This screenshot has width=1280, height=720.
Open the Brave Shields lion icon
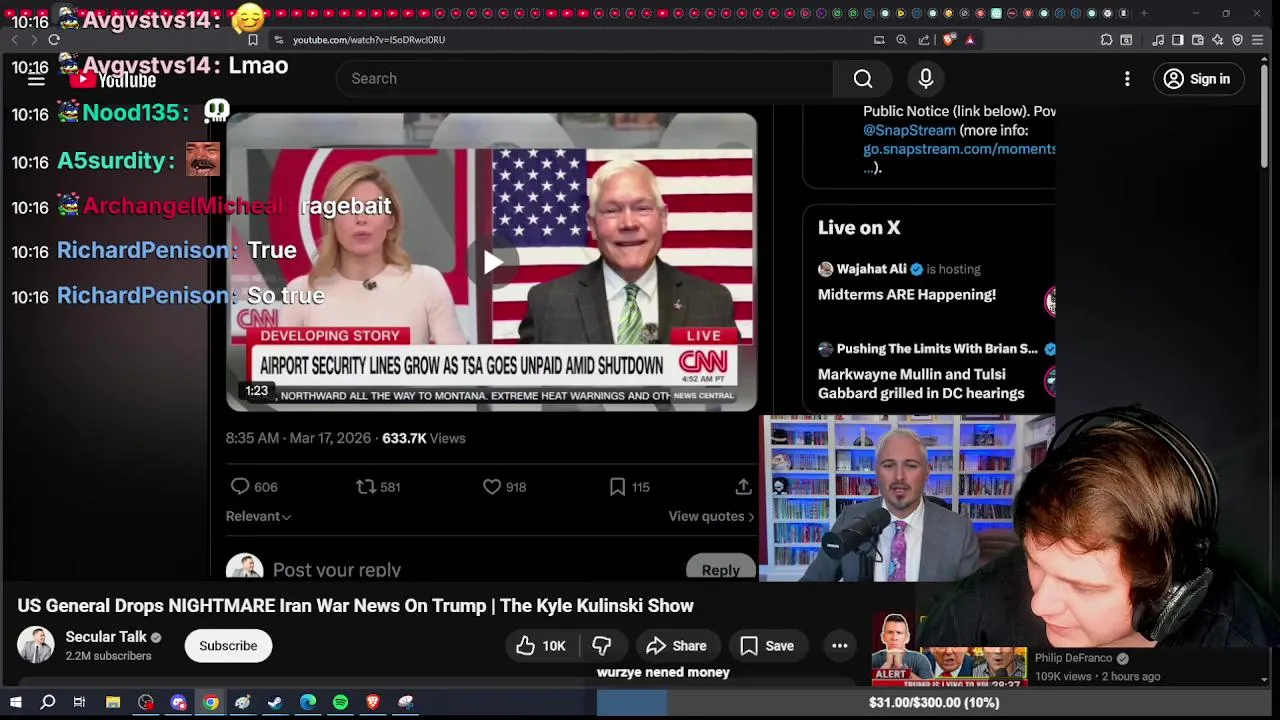point(948,40)
